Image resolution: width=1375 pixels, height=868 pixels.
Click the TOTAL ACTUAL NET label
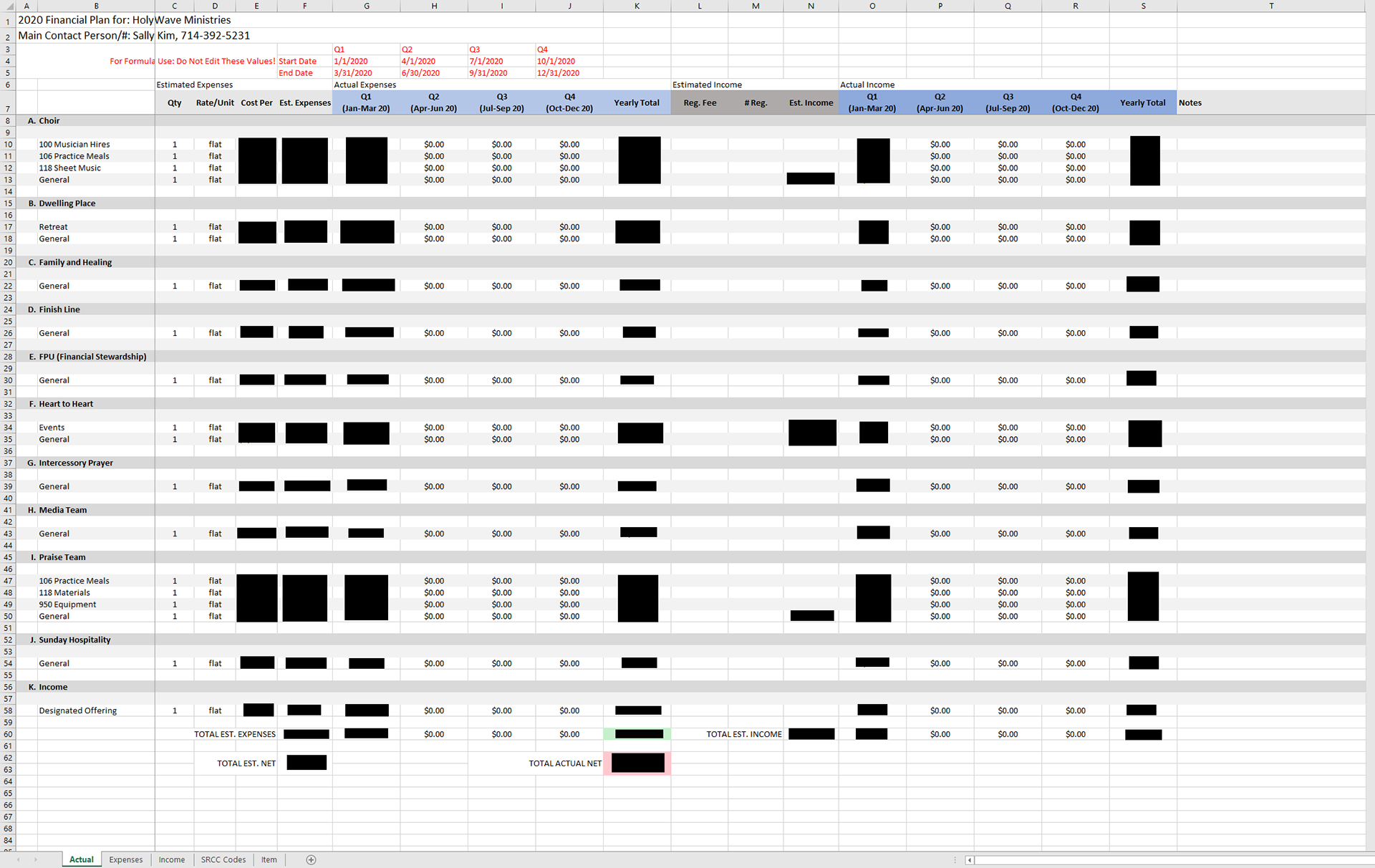tap(565, 763)
